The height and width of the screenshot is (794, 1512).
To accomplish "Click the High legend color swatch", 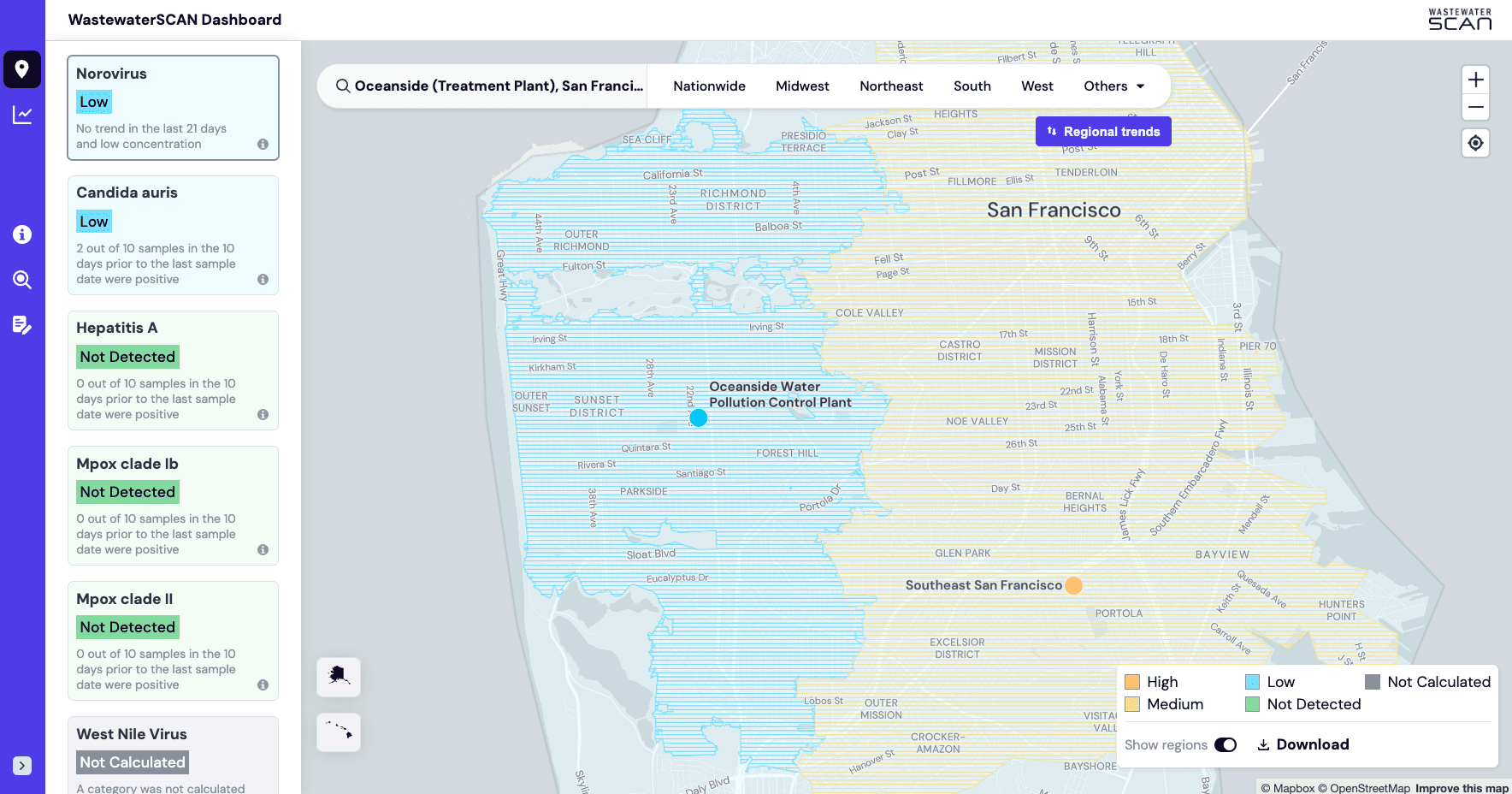I will pos(1132,682).
